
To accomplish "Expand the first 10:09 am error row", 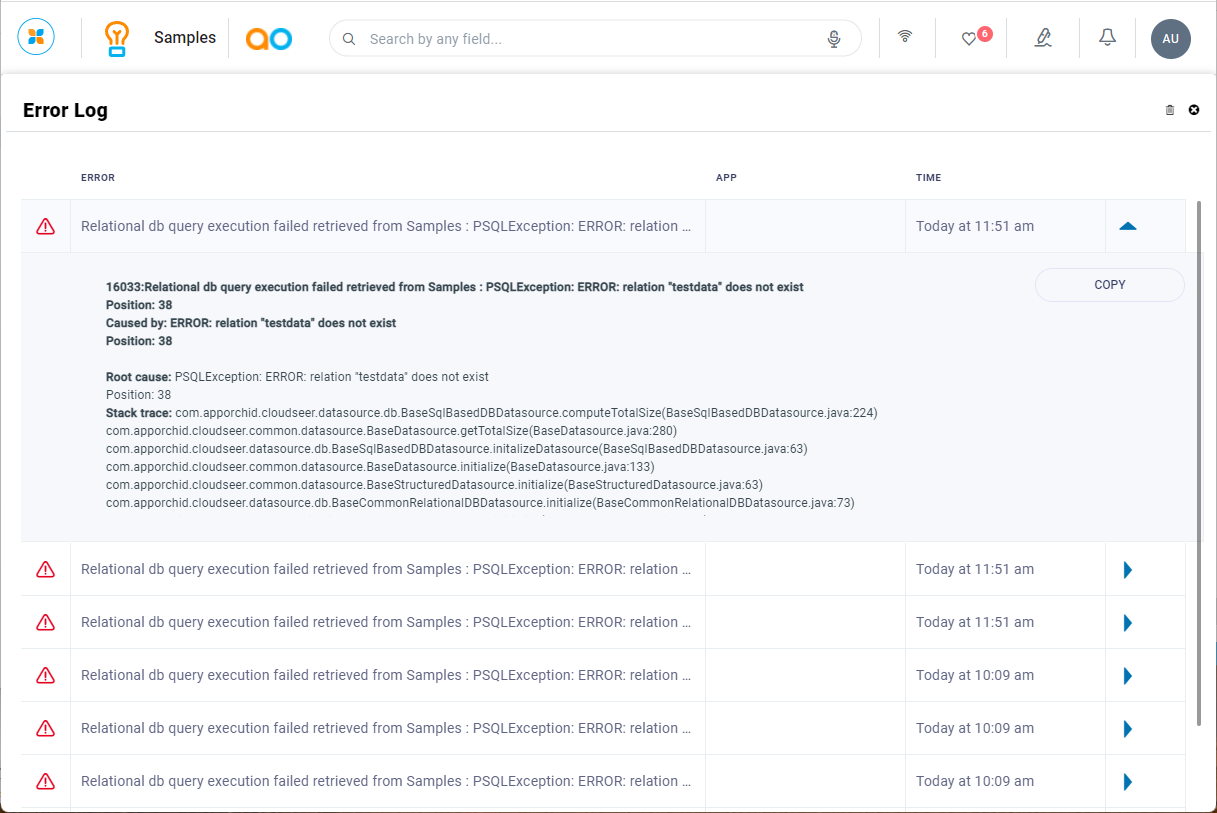I will (1128, 676).
